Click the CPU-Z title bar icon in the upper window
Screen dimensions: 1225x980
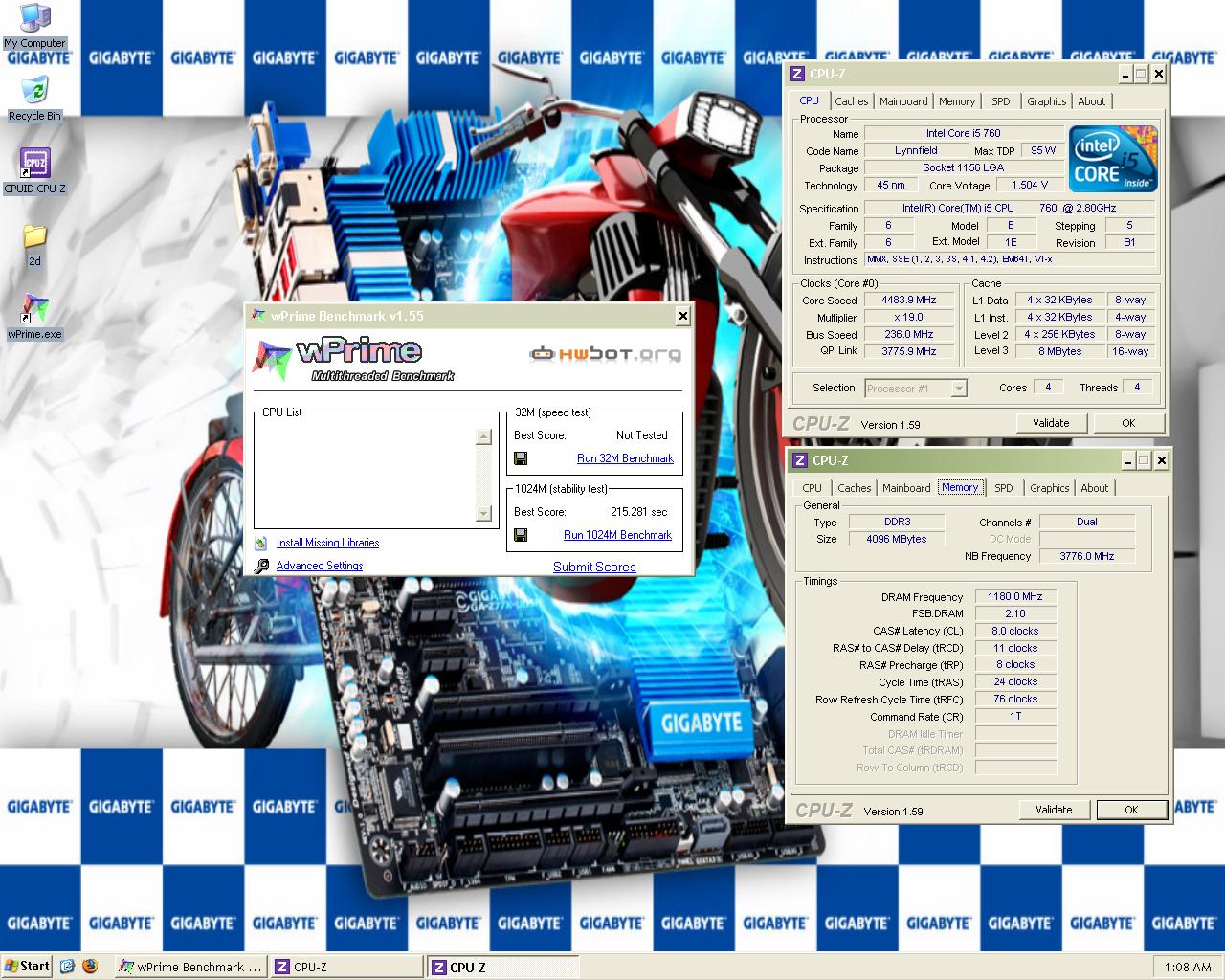coord(797,74)
